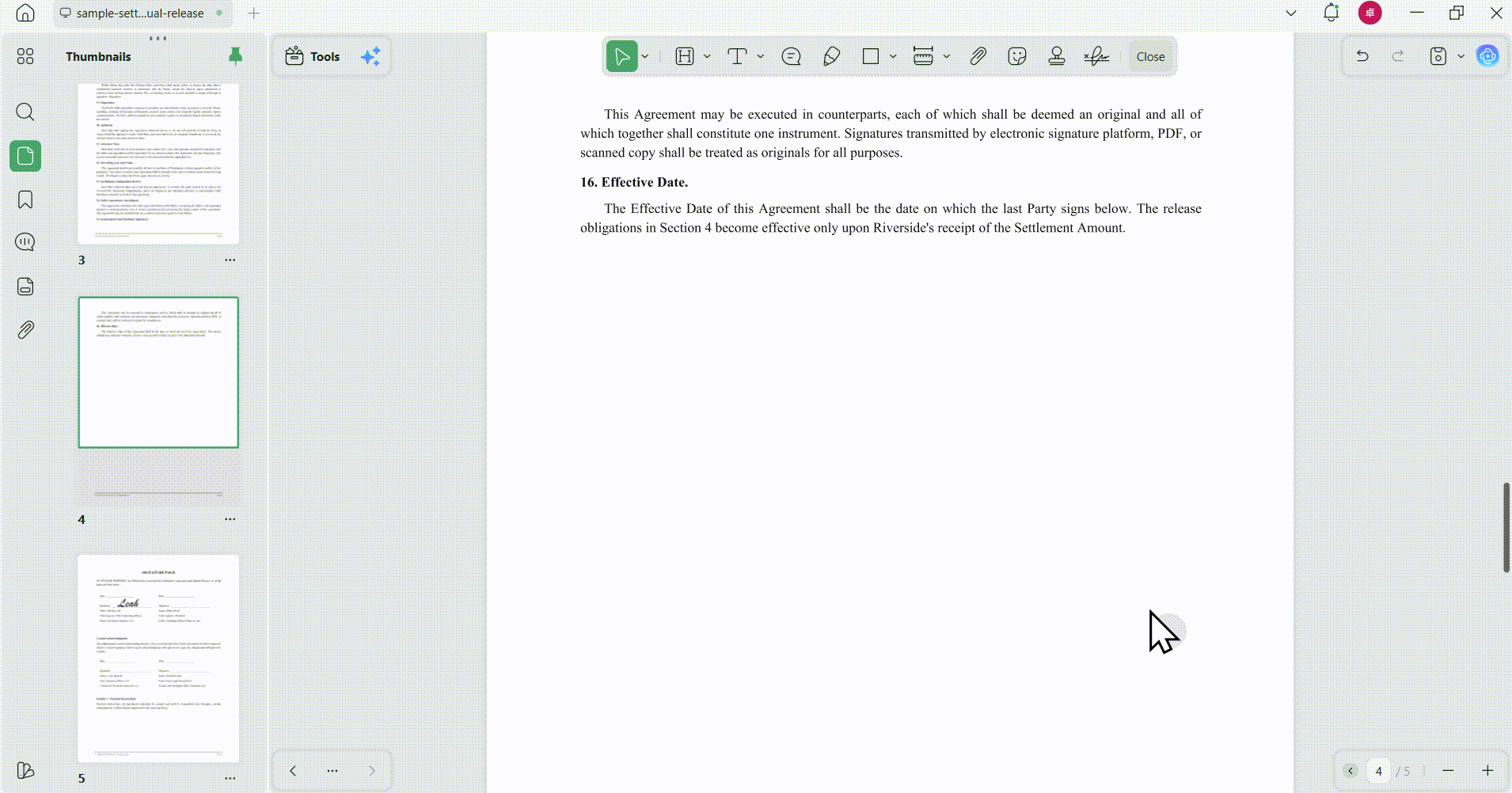
Task: Open the notifications bell
Action: 1331,13
